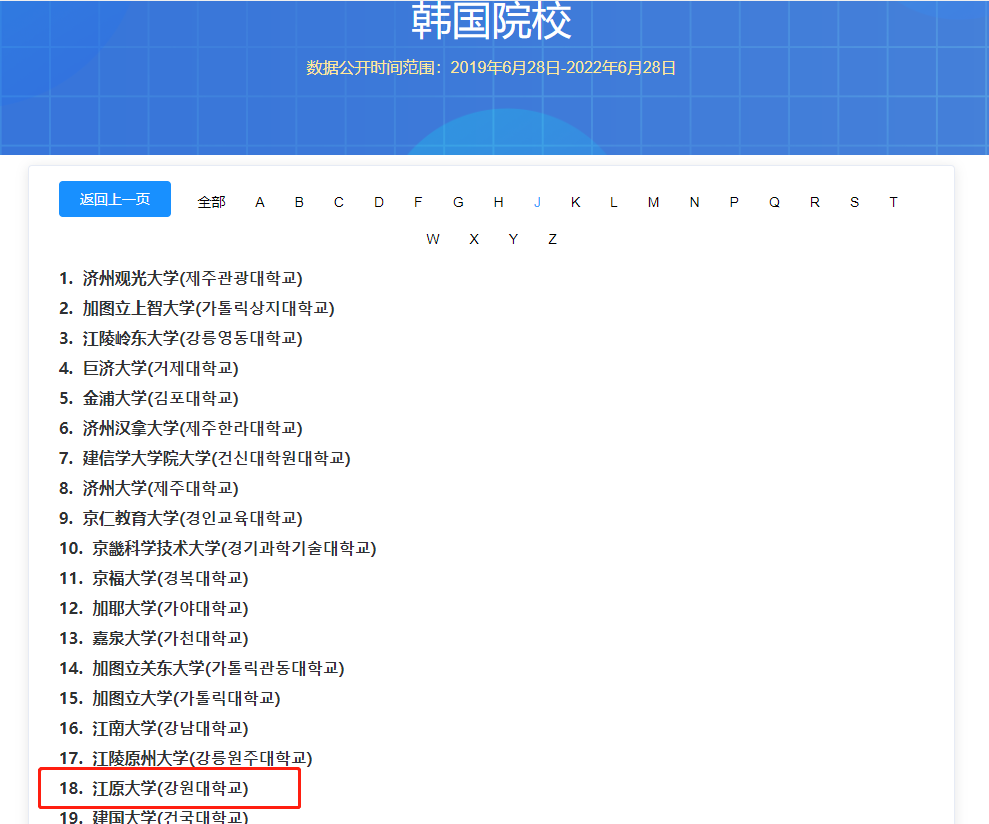Filter universities by letter Z

552,238
